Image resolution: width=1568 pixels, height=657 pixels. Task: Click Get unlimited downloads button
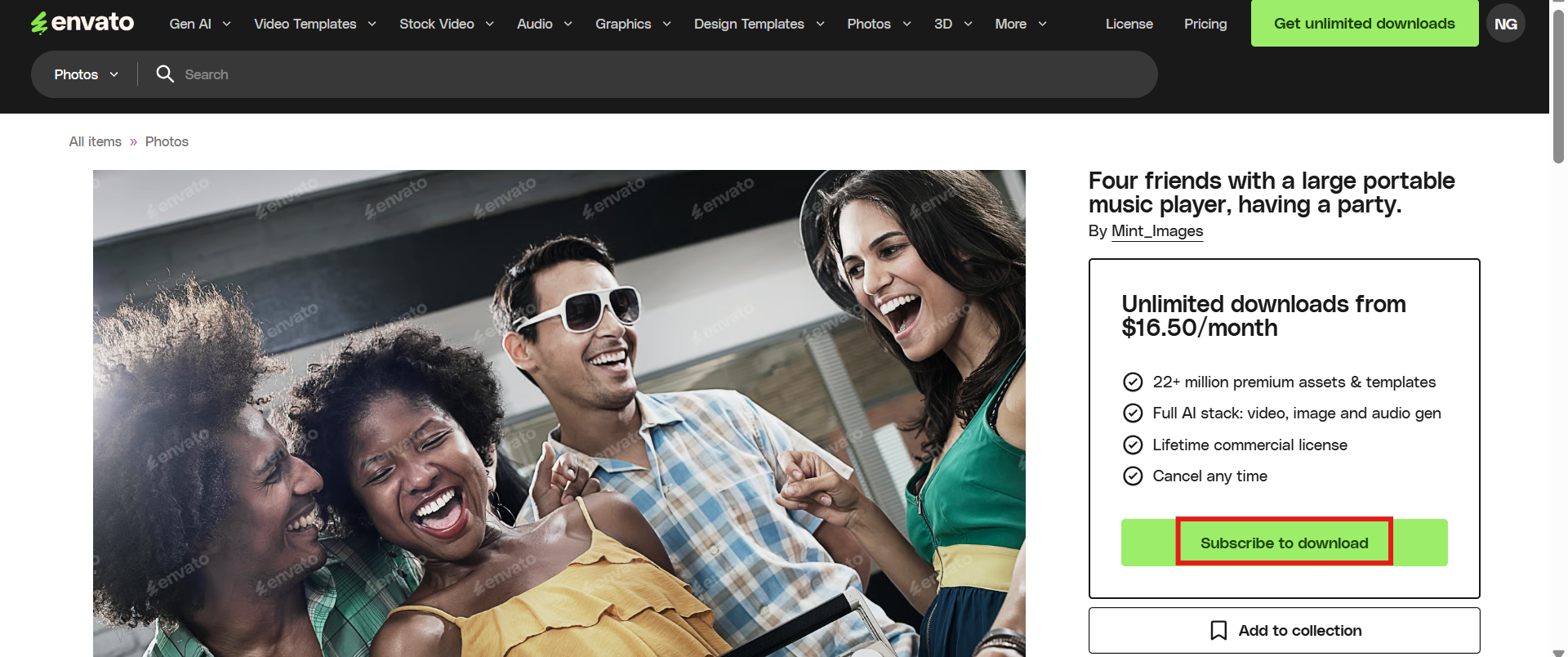tap(1364, 24)
